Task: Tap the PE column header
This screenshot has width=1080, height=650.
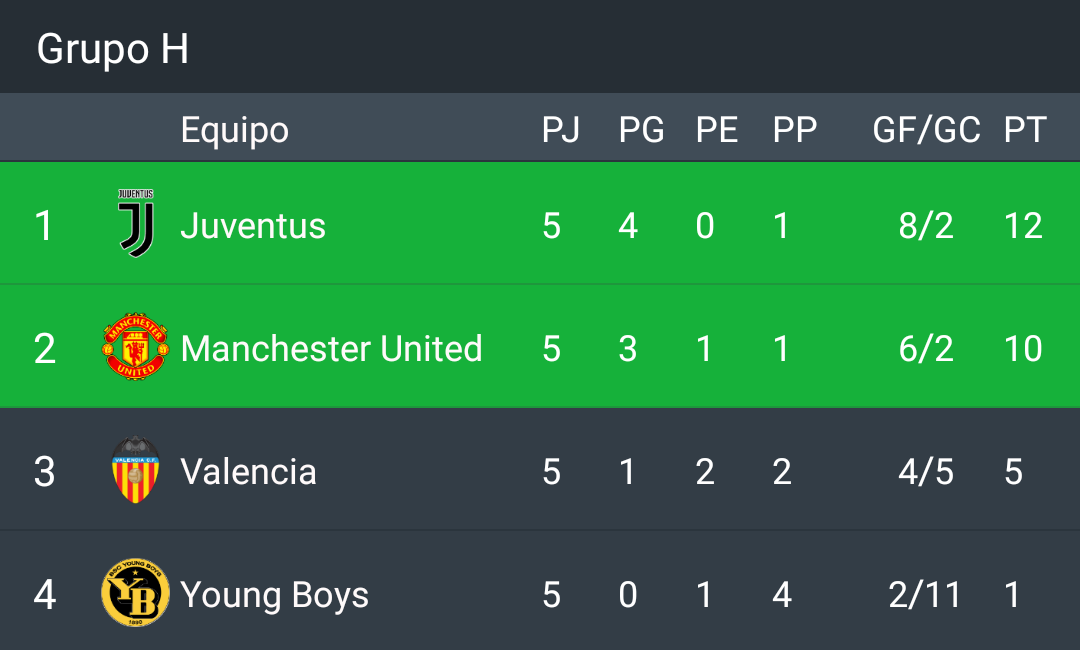Action: click(716, 130)
